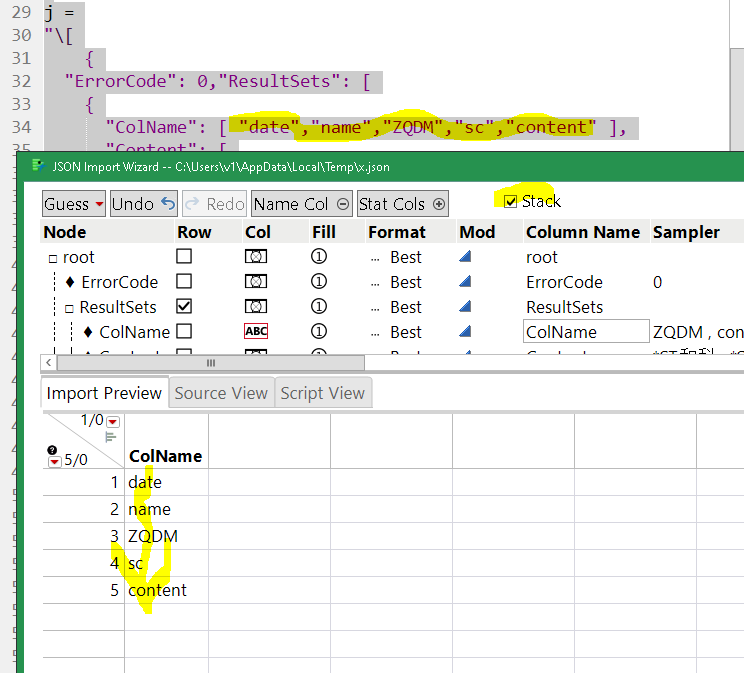Click the ABC column type icon for ColName

click(x=256, y=332)
